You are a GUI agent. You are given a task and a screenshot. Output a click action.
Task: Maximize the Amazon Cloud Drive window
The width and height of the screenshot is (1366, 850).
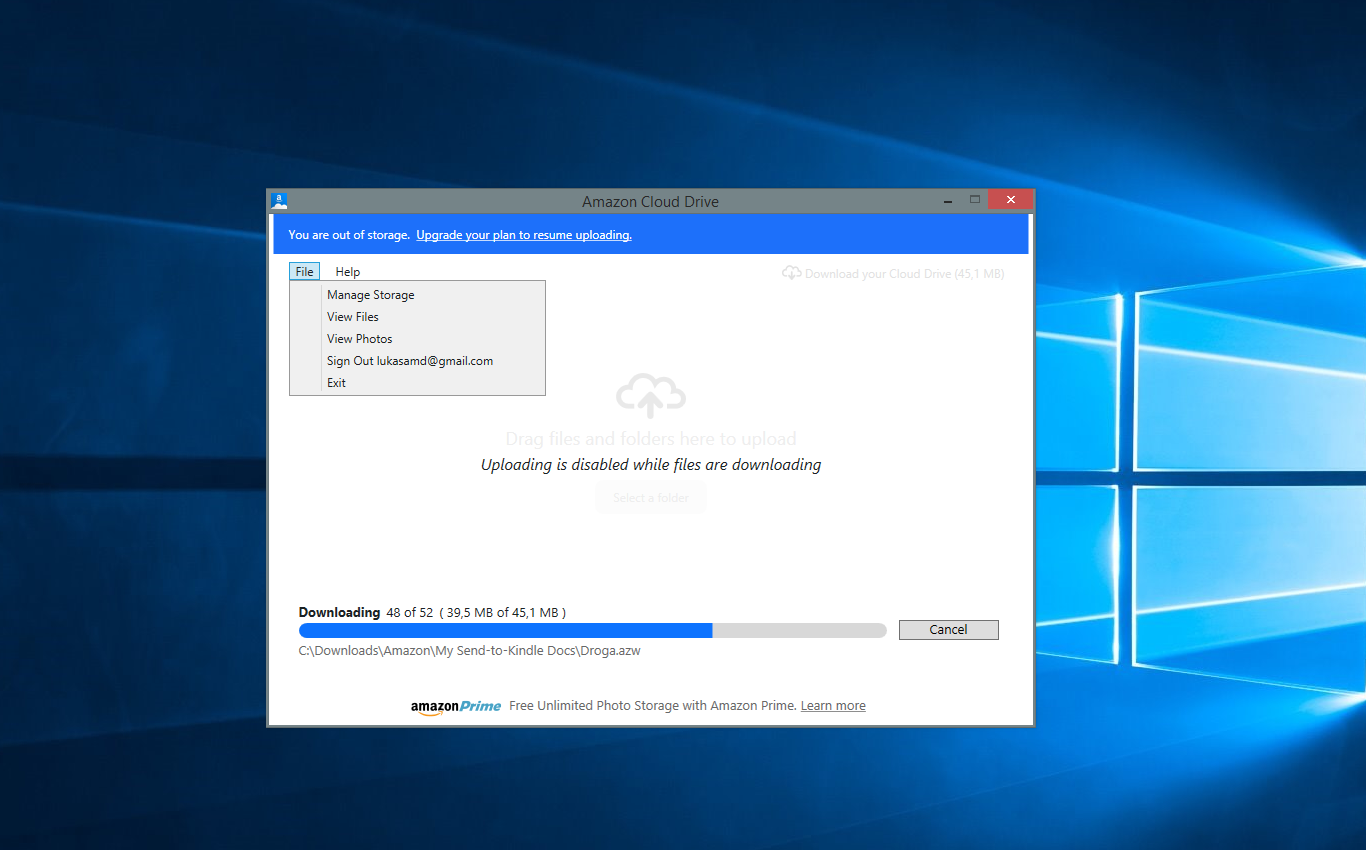pyautogui.click(x=975, y=200)
